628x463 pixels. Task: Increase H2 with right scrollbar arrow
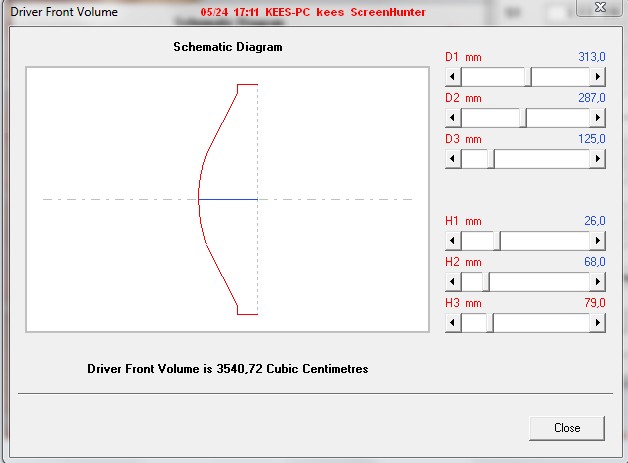tap(598, 282)
